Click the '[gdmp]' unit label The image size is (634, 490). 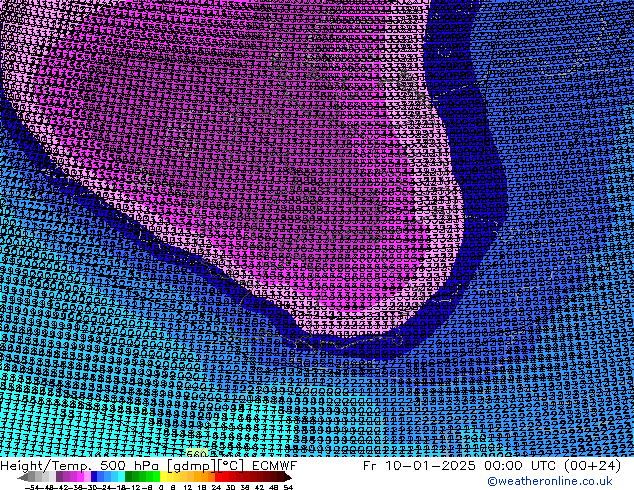[192, 466]
